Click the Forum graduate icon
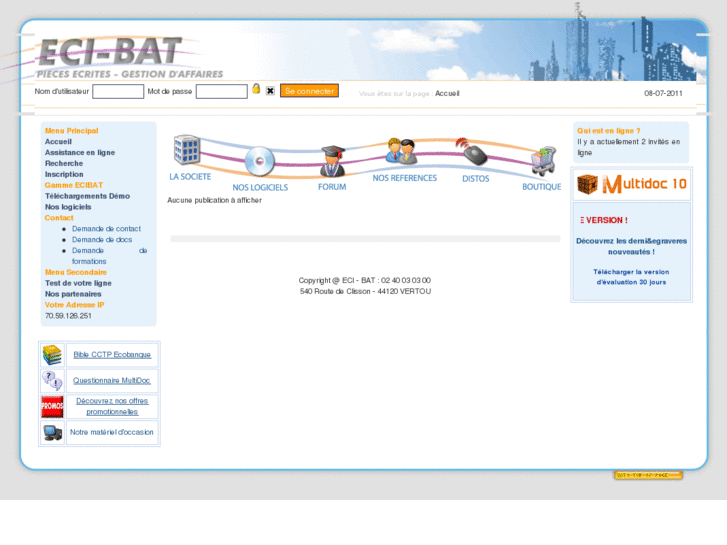727x545 pixels. (x=332, y=161)
